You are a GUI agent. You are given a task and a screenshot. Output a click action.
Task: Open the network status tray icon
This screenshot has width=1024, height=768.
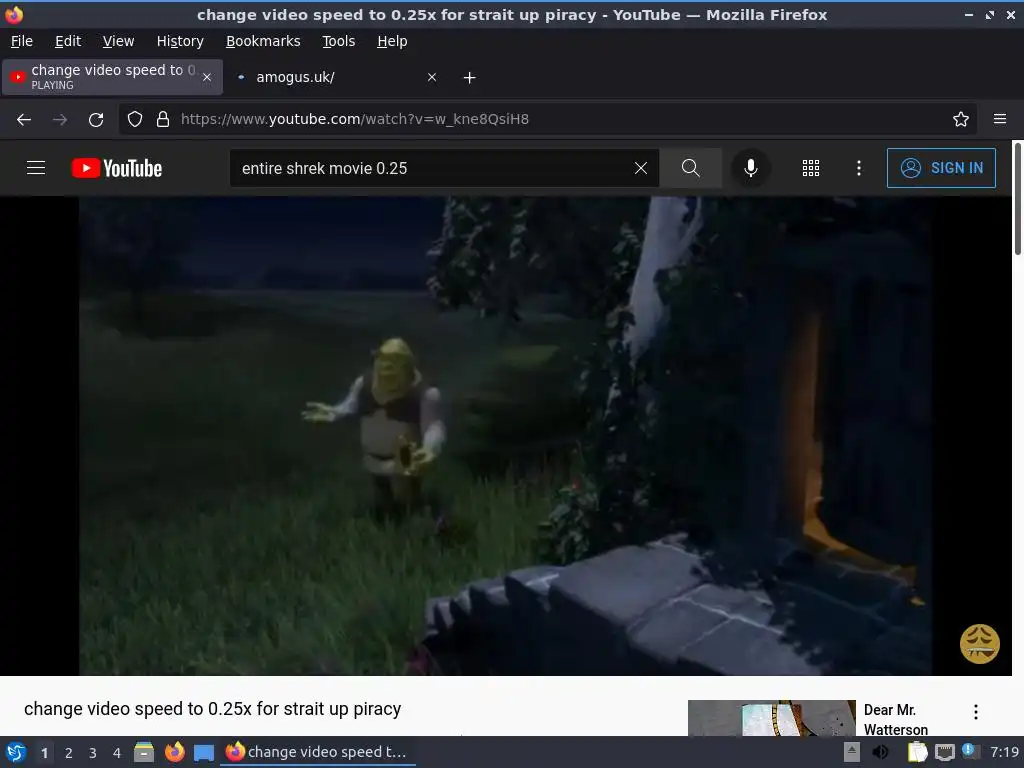945,752
